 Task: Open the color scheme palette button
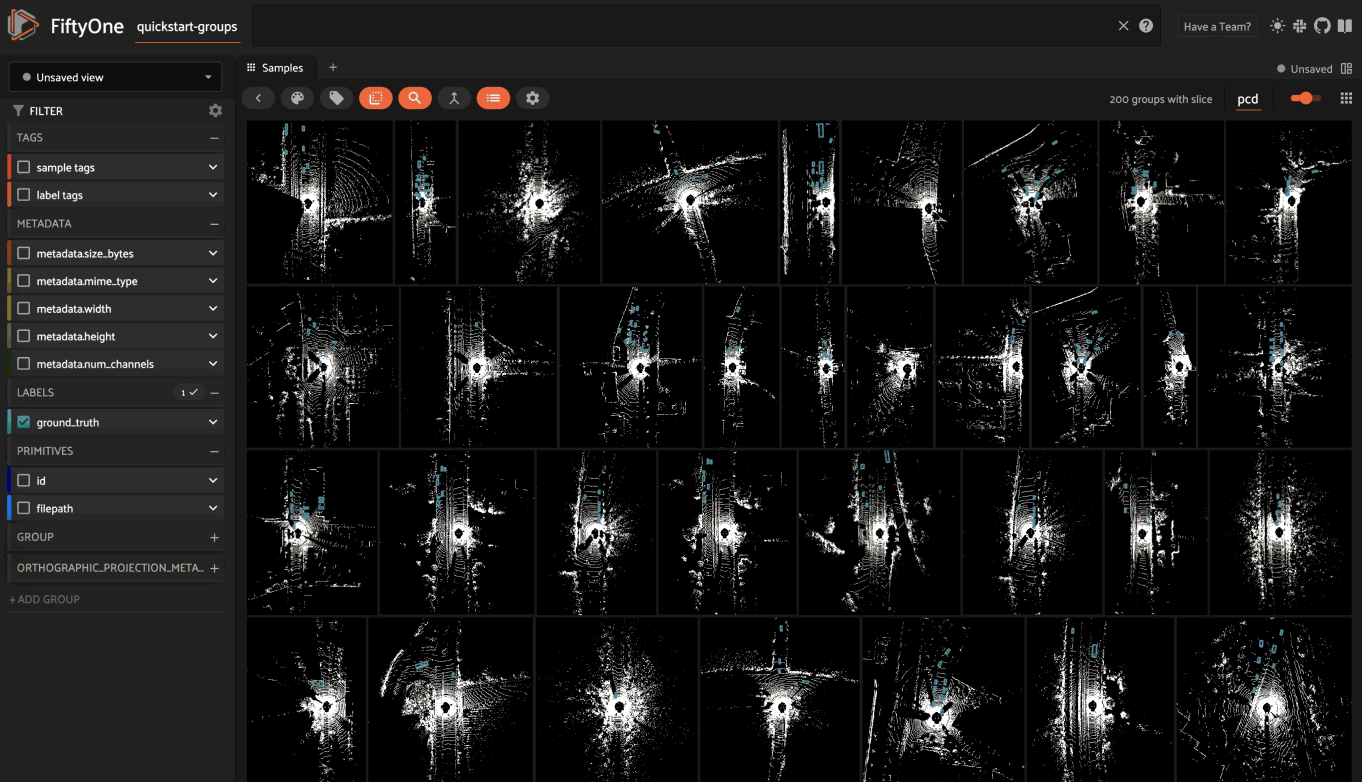pos(297,98)
